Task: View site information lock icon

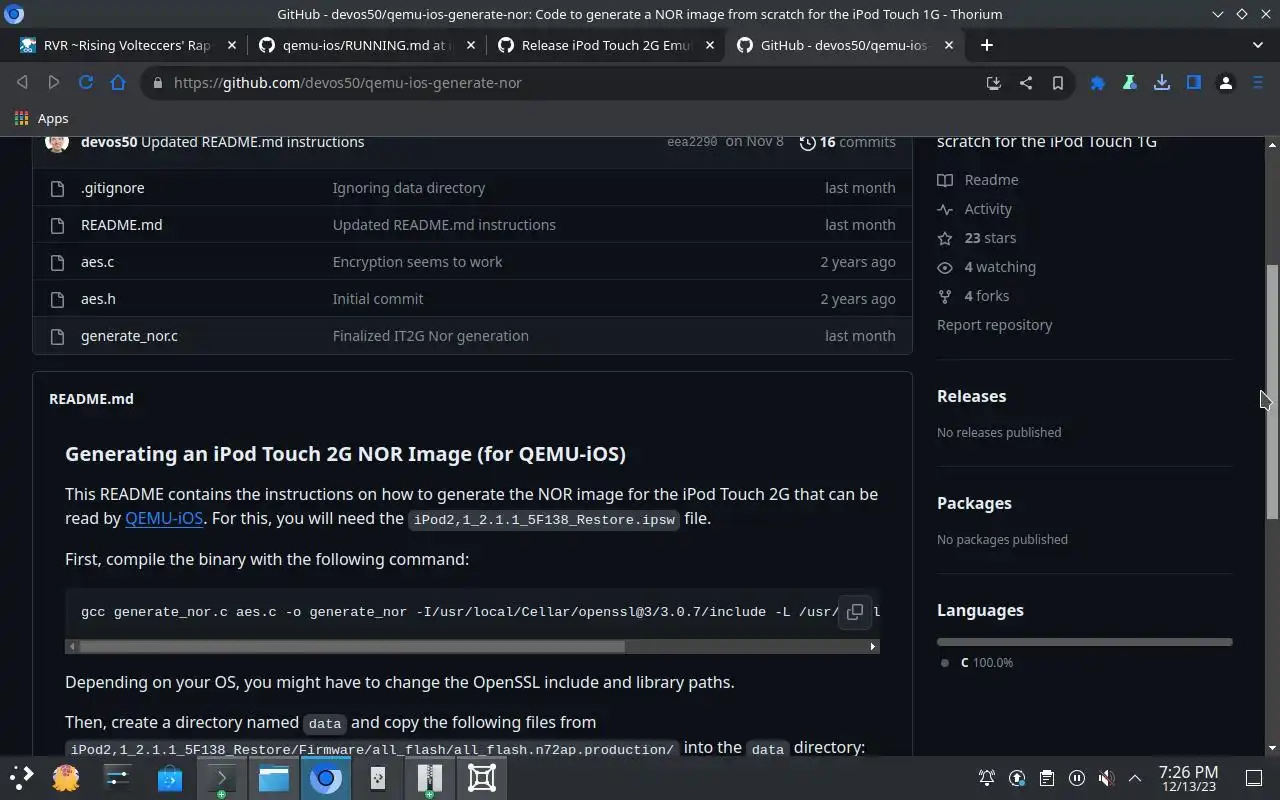Action: [x=157, y=83]
